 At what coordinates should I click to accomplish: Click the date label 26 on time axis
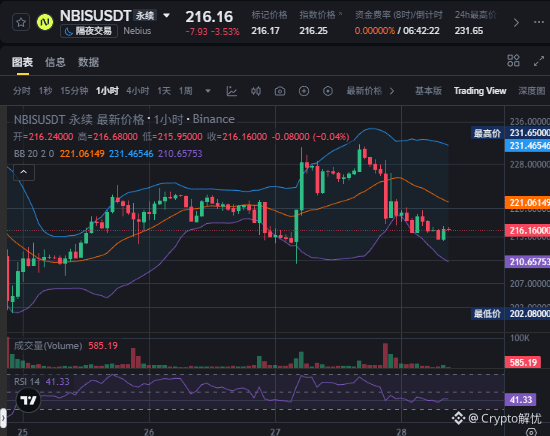click(x=149, y=432)
